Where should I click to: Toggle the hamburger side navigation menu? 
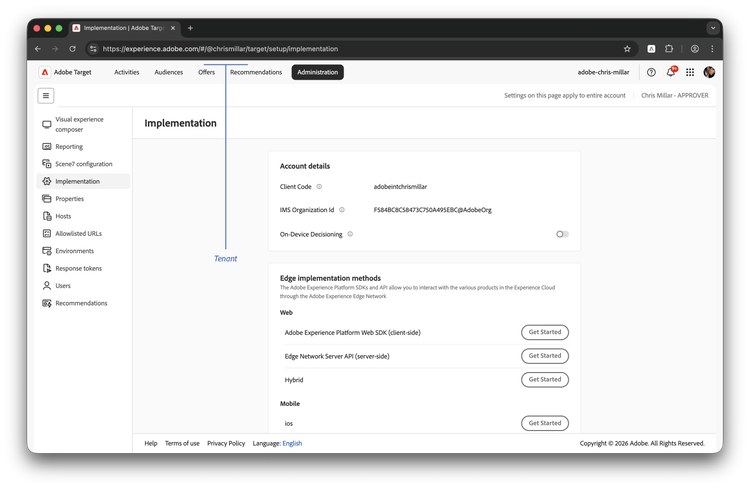point(46,96)
